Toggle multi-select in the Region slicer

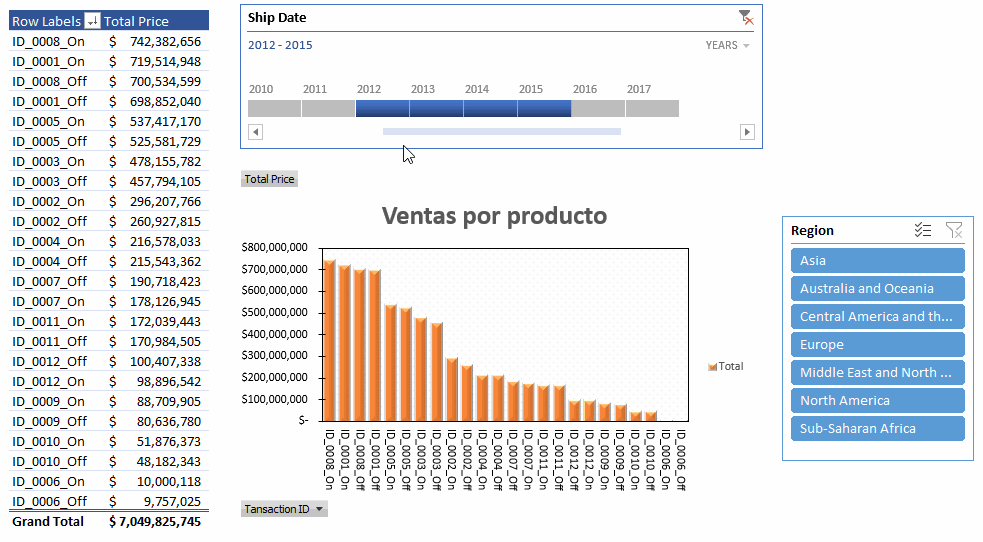[923, 230]
